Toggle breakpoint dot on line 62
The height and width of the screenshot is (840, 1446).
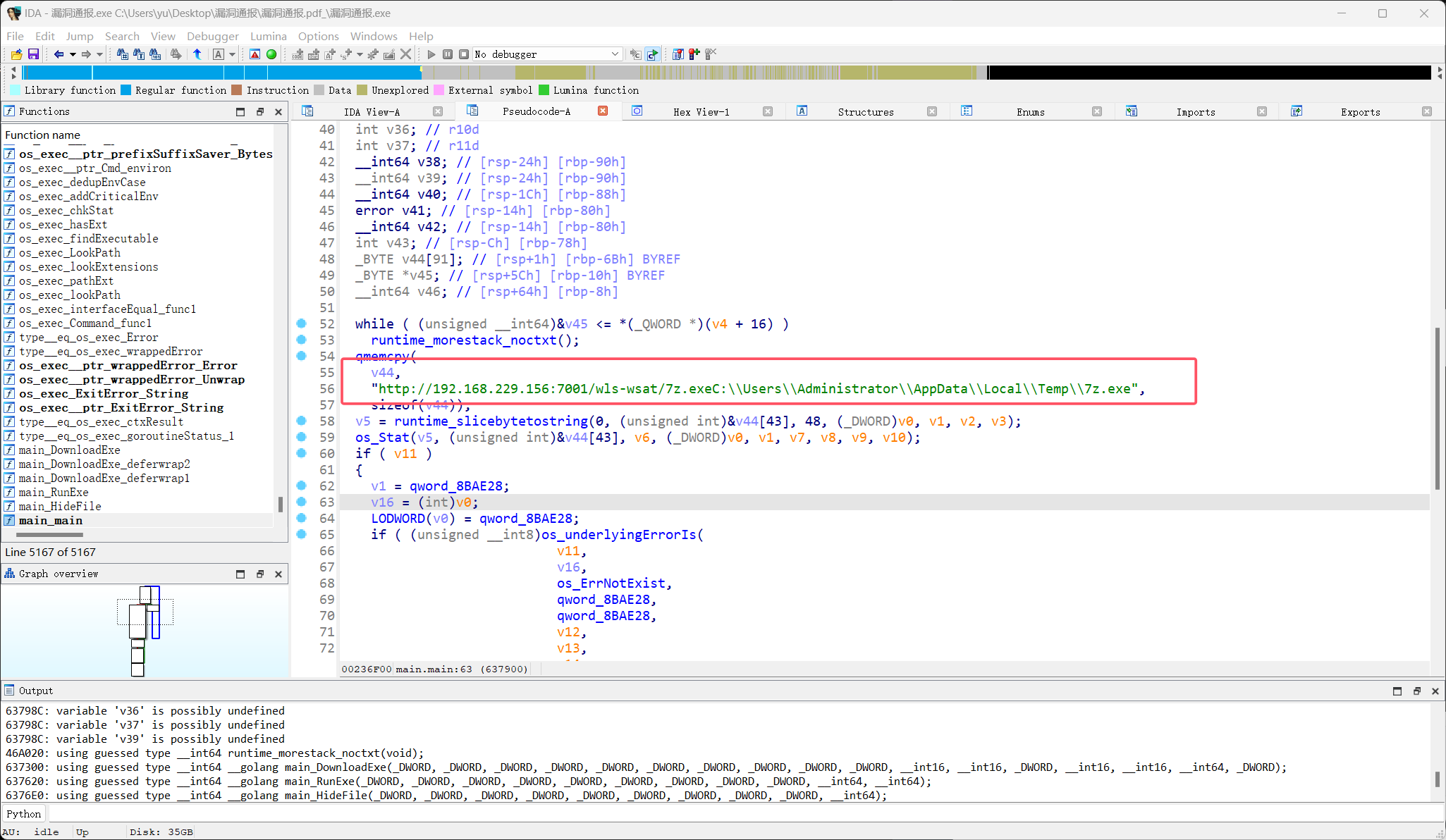(x=302, y=486)
